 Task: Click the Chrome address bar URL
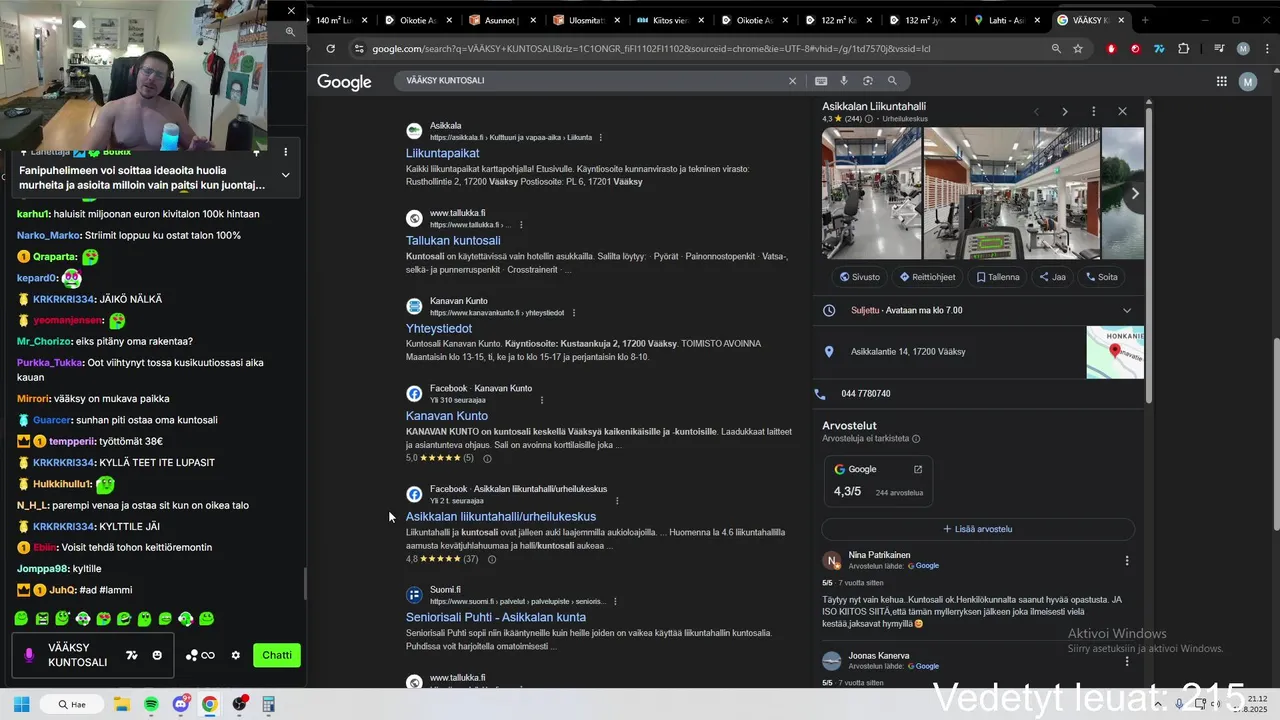650,48
